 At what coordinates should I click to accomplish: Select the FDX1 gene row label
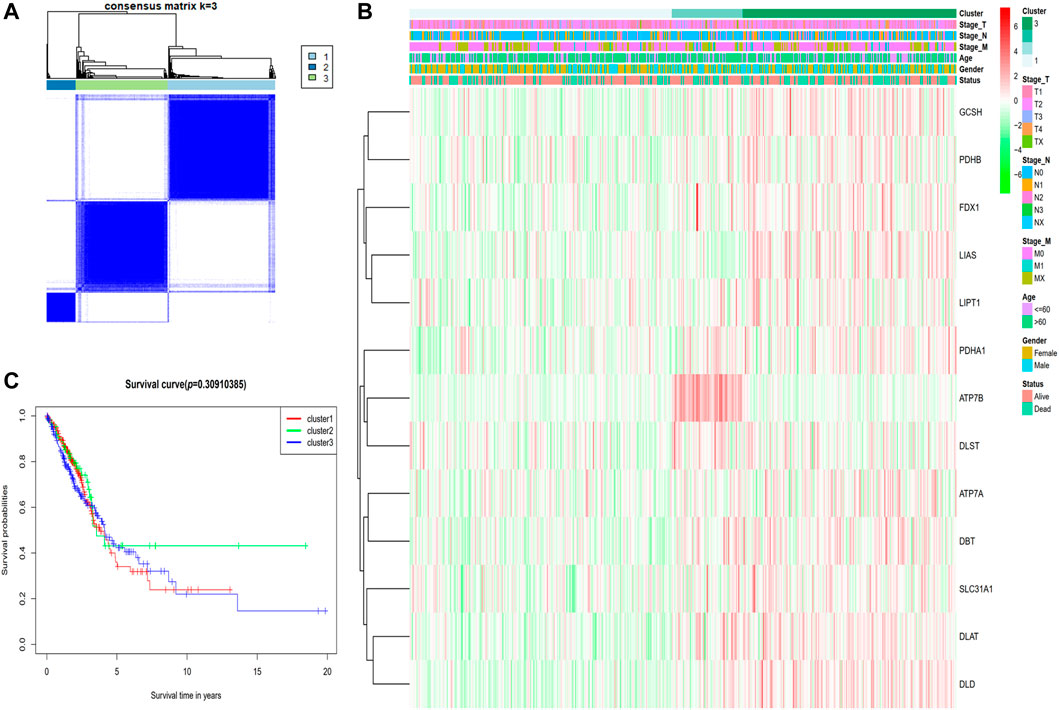(969, 207)
